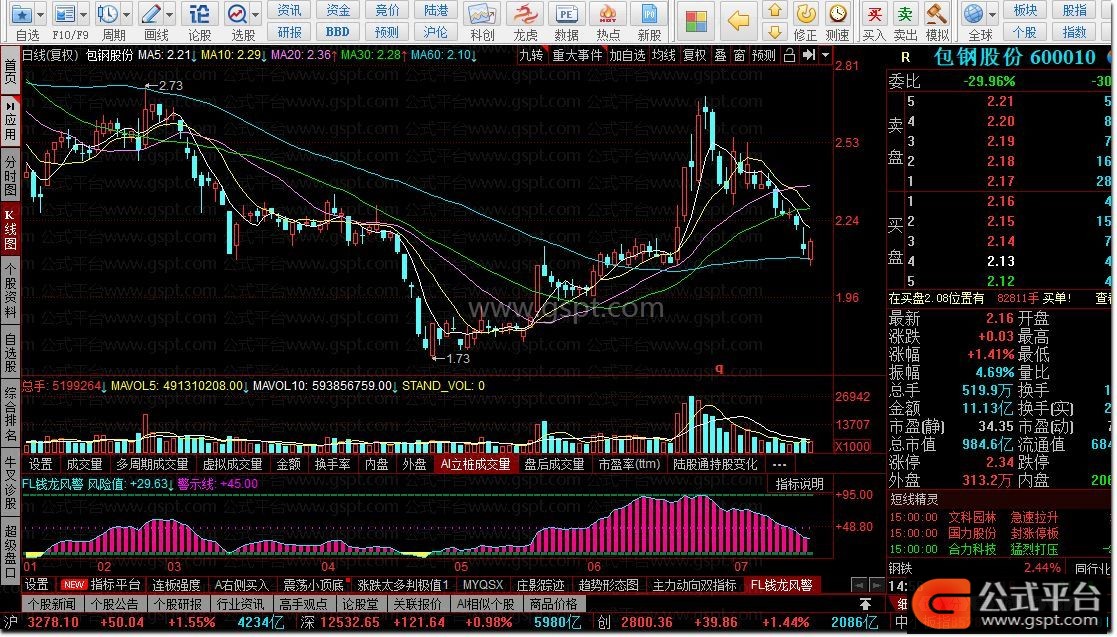The height and width of the screenshot is (637, 1117).
Task: Expand the 画线 drawing dropdown arrow
Action: click(170, 14)
